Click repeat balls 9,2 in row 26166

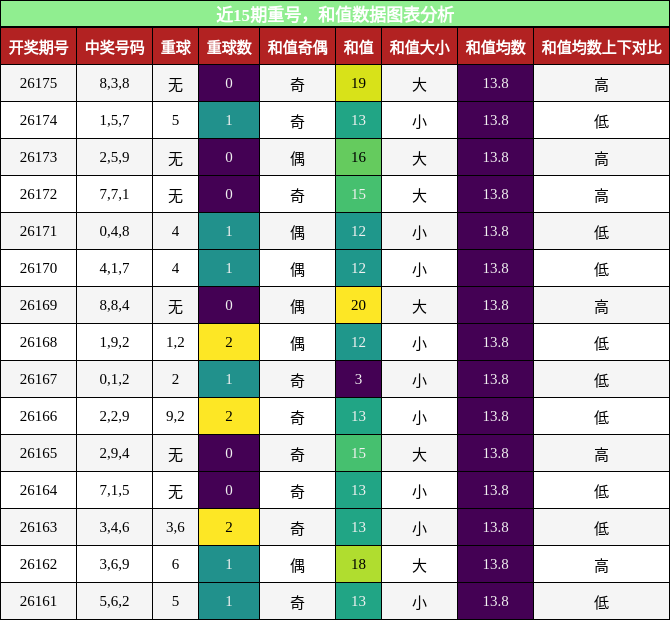[176, 416]
